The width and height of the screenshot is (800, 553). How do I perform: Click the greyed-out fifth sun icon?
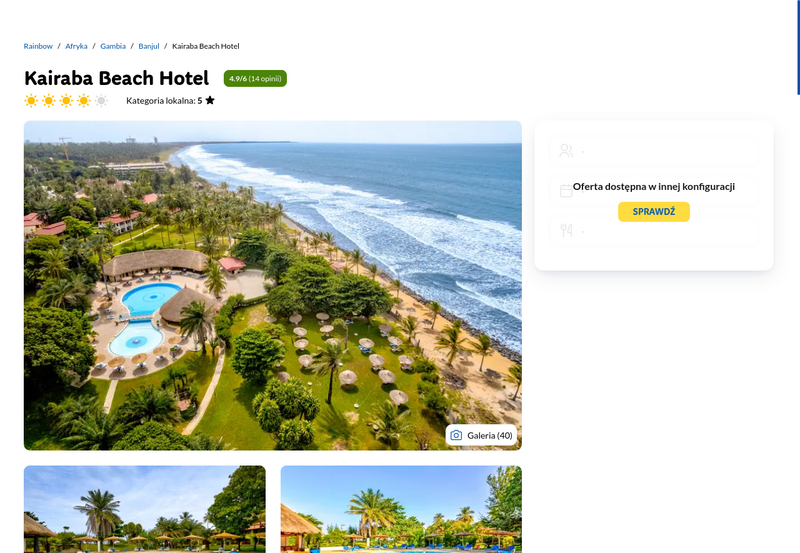point(101,100)
